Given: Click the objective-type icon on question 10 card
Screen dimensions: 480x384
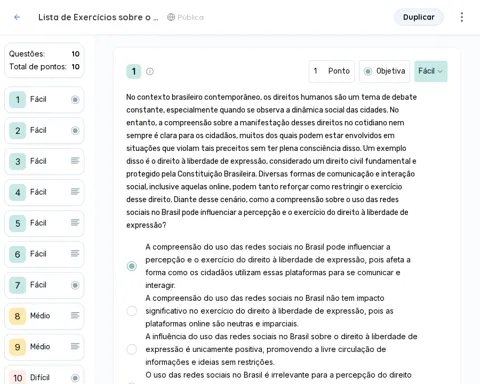Looking at the screenshot, I should click(x=75, y=378).
